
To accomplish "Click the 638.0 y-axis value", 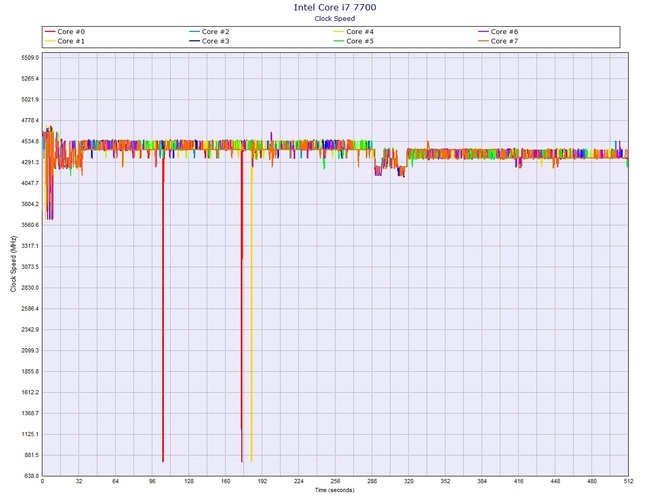I will [31, 476].
